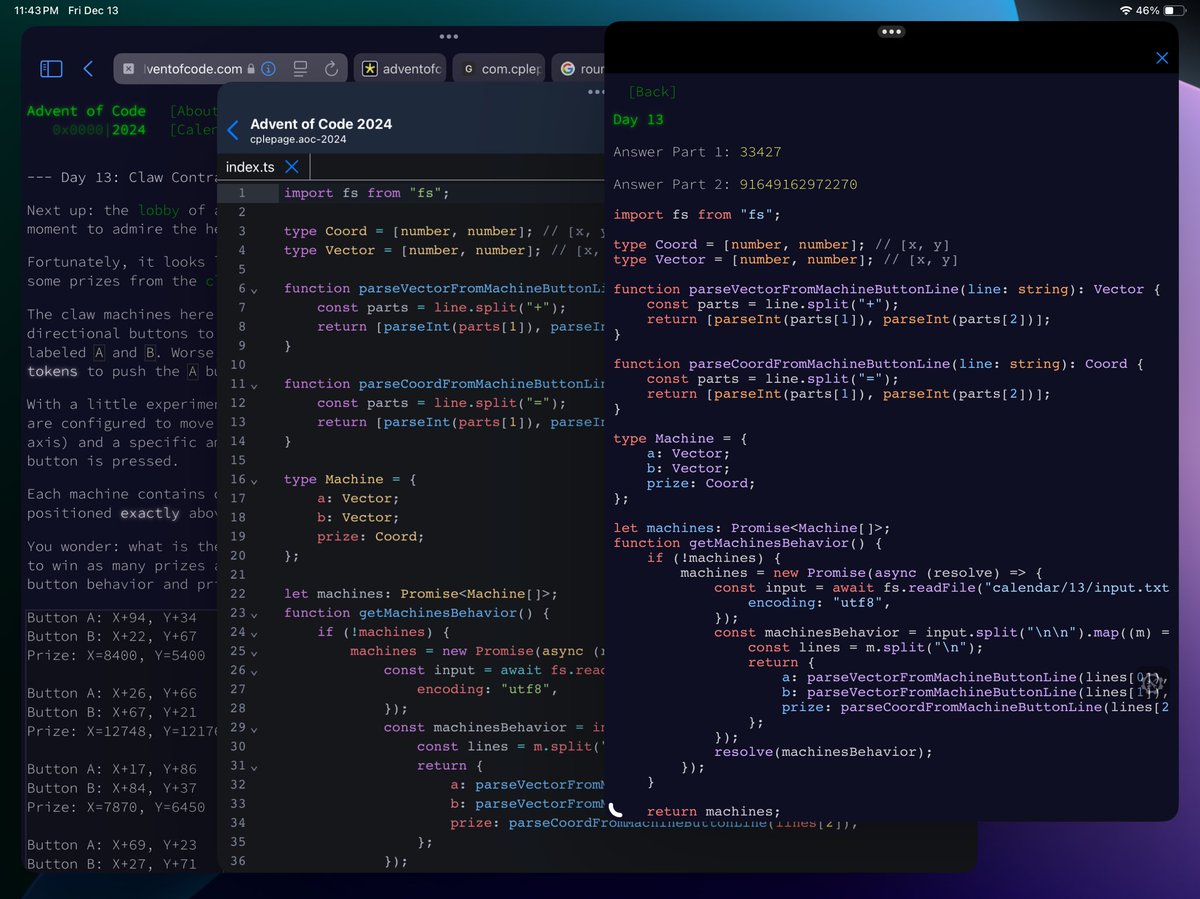Go back in Safari
Image resolution: width=1200 pixels, height=899 pixels.
(x=88, y=69)
